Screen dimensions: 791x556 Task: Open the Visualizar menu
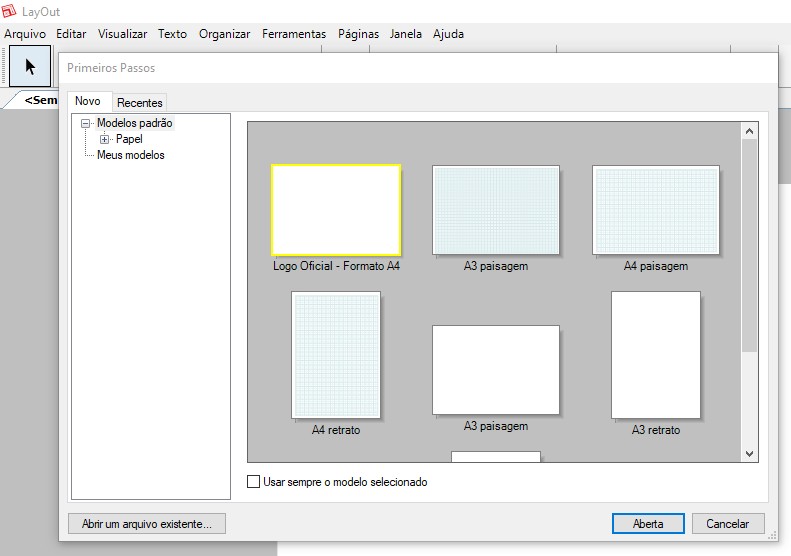[122, 34]
